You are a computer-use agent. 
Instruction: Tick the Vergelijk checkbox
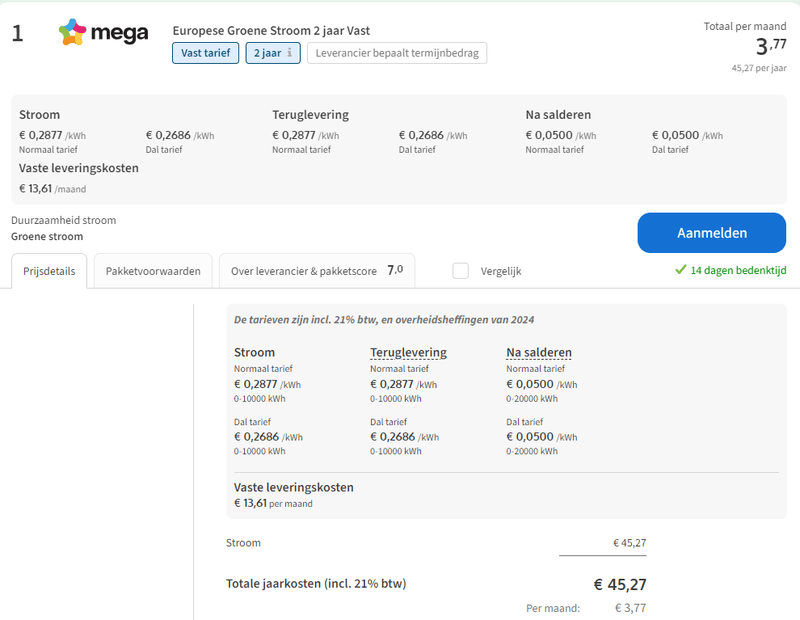coord(461,270)
